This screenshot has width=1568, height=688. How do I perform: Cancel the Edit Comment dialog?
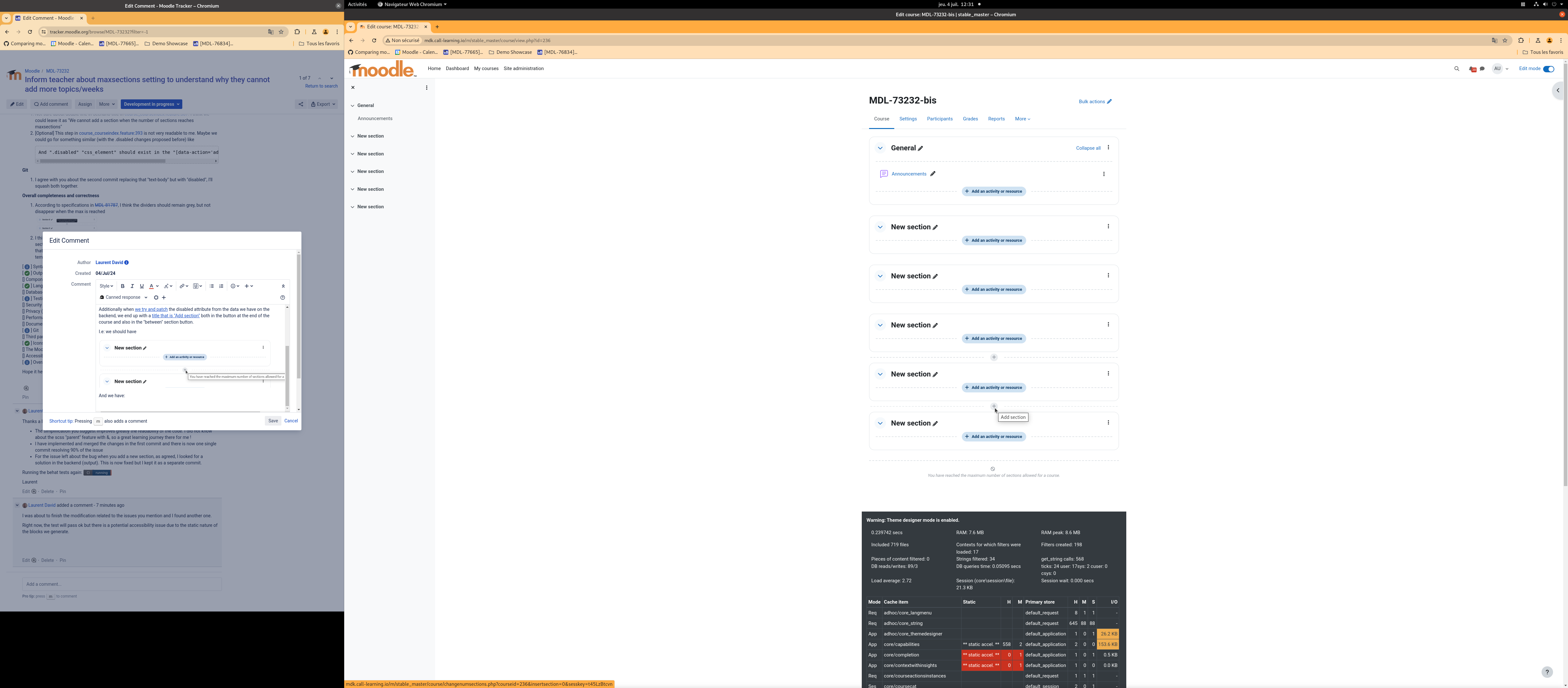(291, 421)
